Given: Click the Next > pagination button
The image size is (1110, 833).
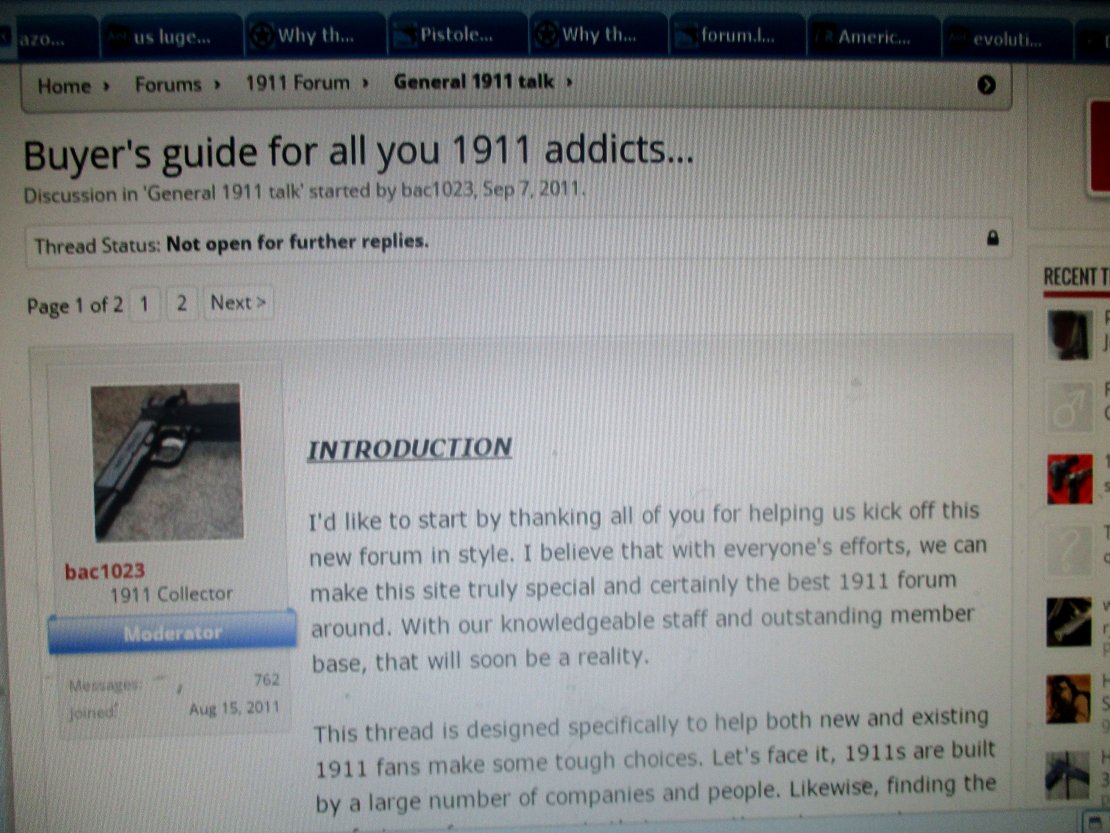Looking at the screenshot, I should [238, 303].
